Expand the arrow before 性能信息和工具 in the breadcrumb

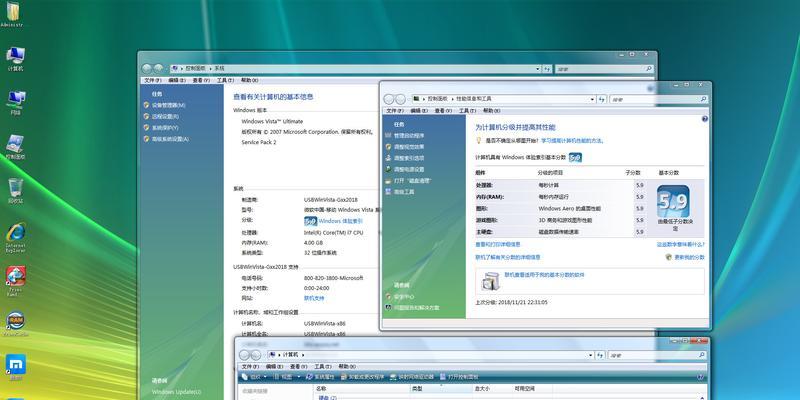452,99
